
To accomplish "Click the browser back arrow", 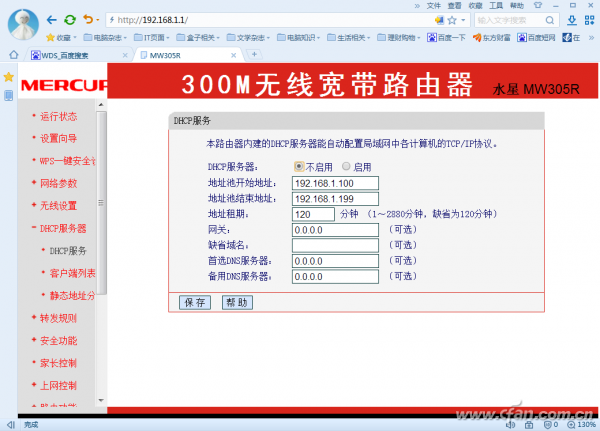I will click(52, 20).
